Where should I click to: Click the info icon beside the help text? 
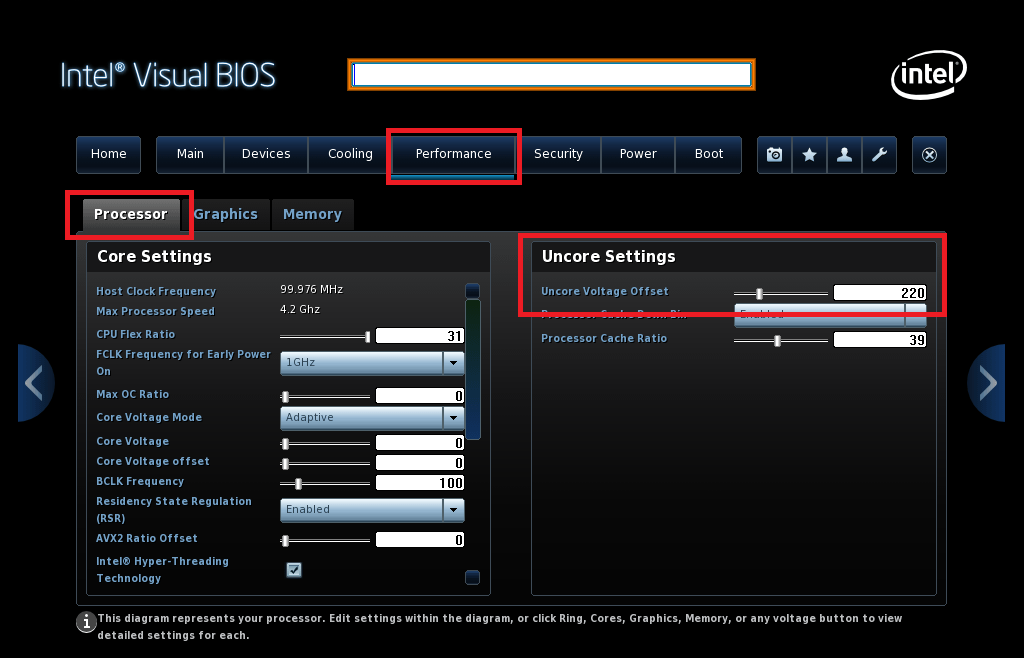(x=86, y=622)
